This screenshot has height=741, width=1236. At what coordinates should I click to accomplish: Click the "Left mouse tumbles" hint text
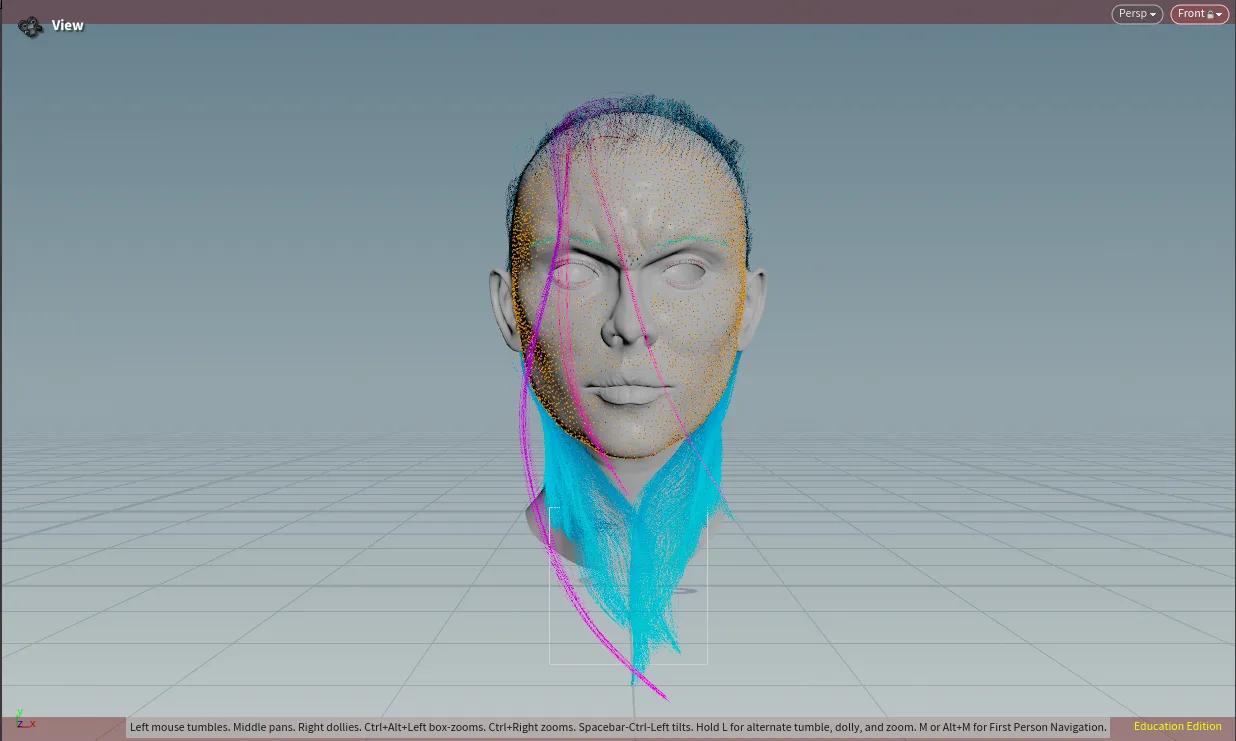pyautogui.click(x=178, y=727)
